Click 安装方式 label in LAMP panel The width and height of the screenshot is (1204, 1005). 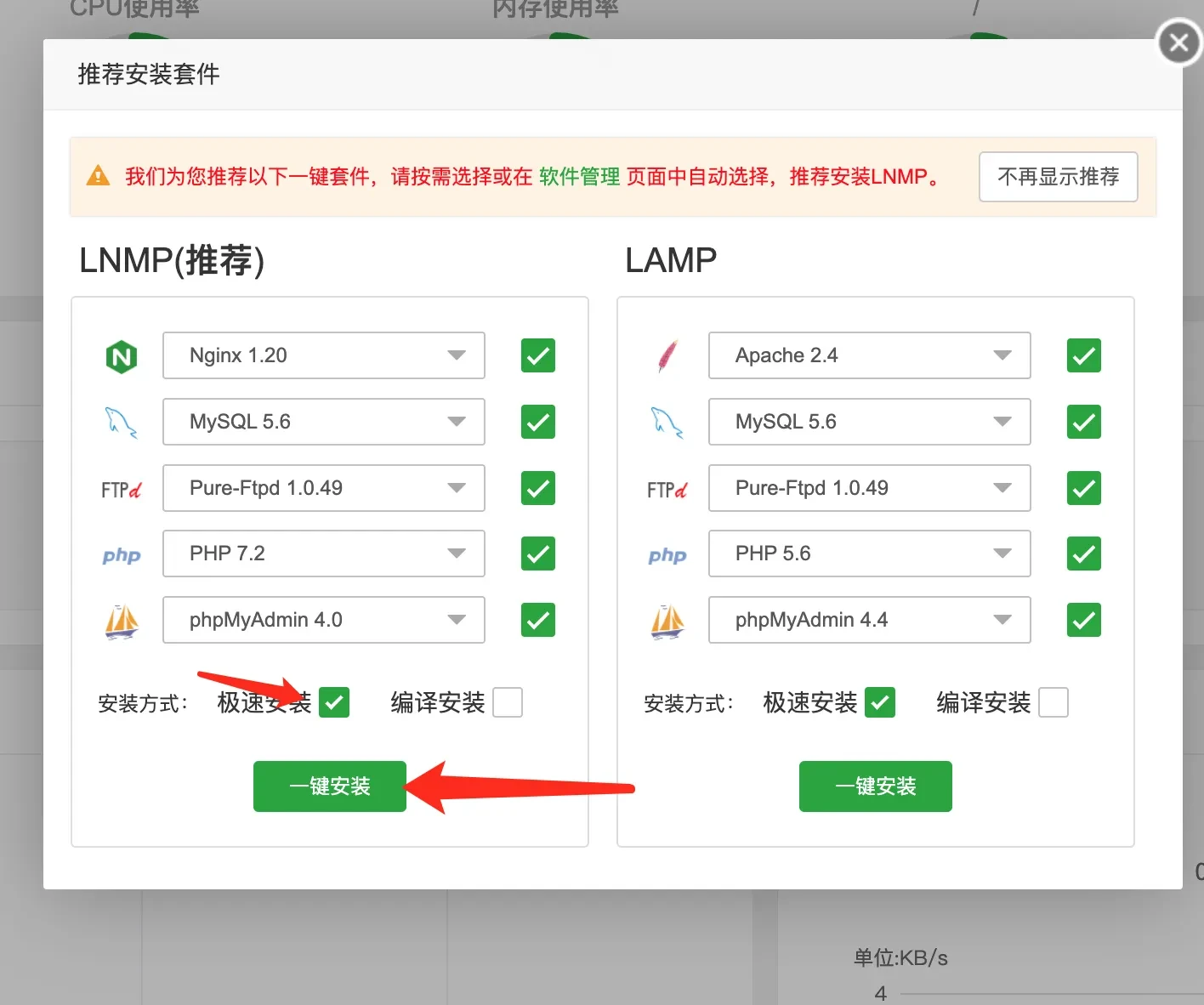point(689,704)
